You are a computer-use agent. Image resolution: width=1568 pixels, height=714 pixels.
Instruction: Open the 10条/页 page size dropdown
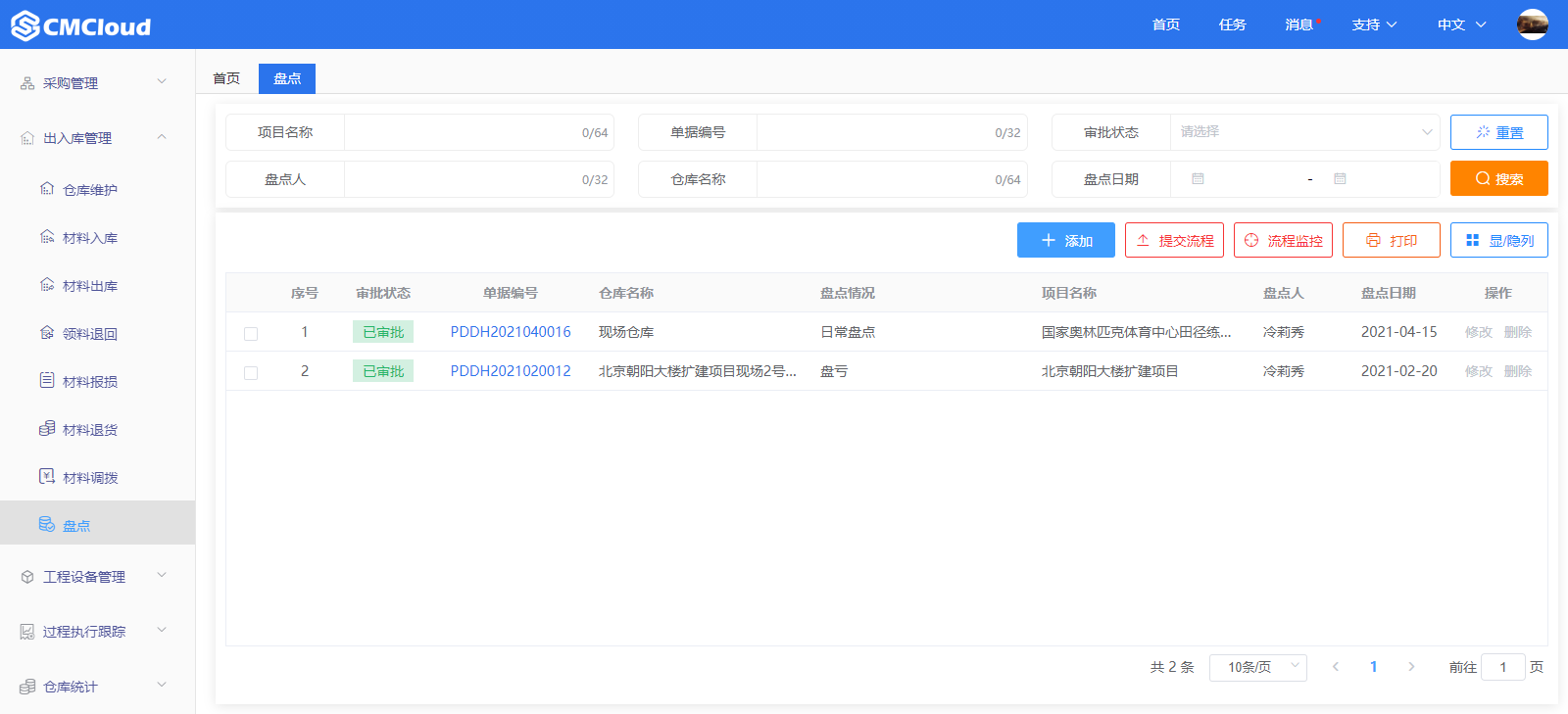[x=1258, y=667]
